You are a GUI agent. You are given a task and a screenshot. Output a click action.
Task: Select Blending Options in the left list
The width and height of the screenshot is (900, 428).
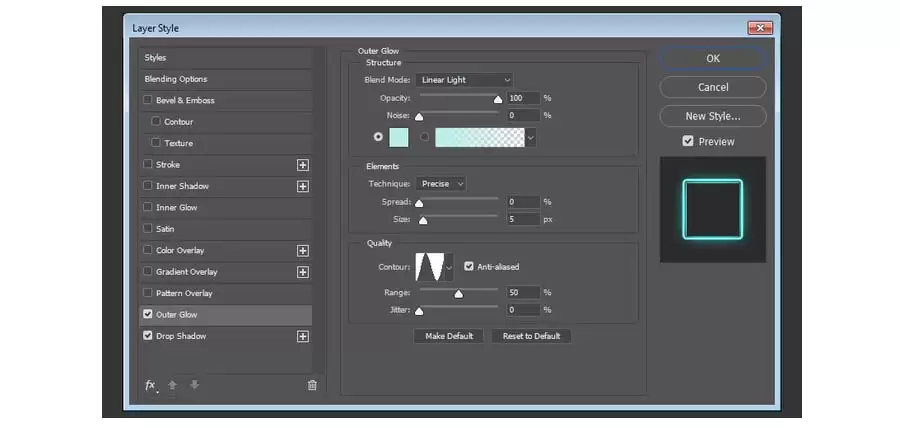coord(226,79)
